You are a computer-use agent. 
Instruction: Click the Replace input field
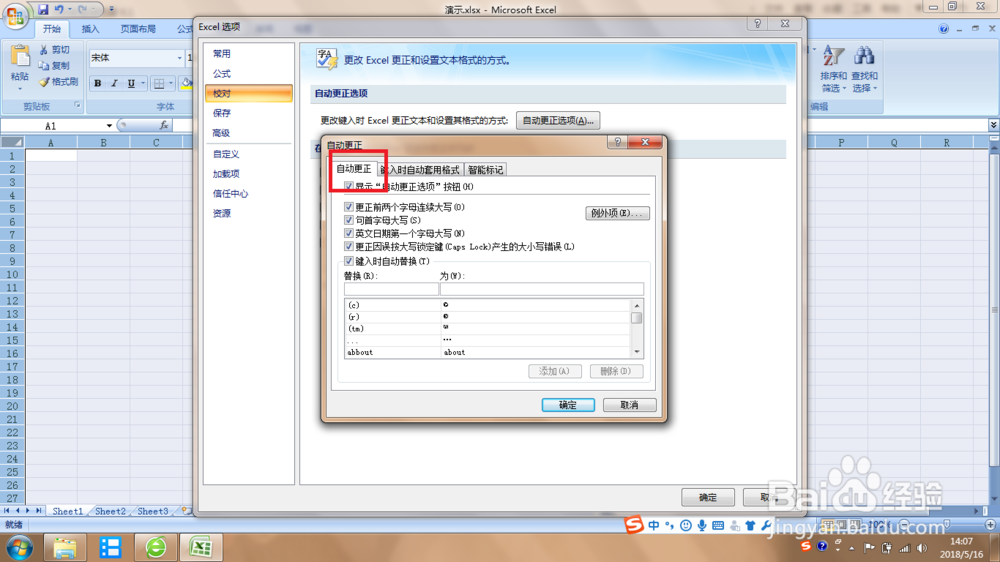tap(391, 289)
